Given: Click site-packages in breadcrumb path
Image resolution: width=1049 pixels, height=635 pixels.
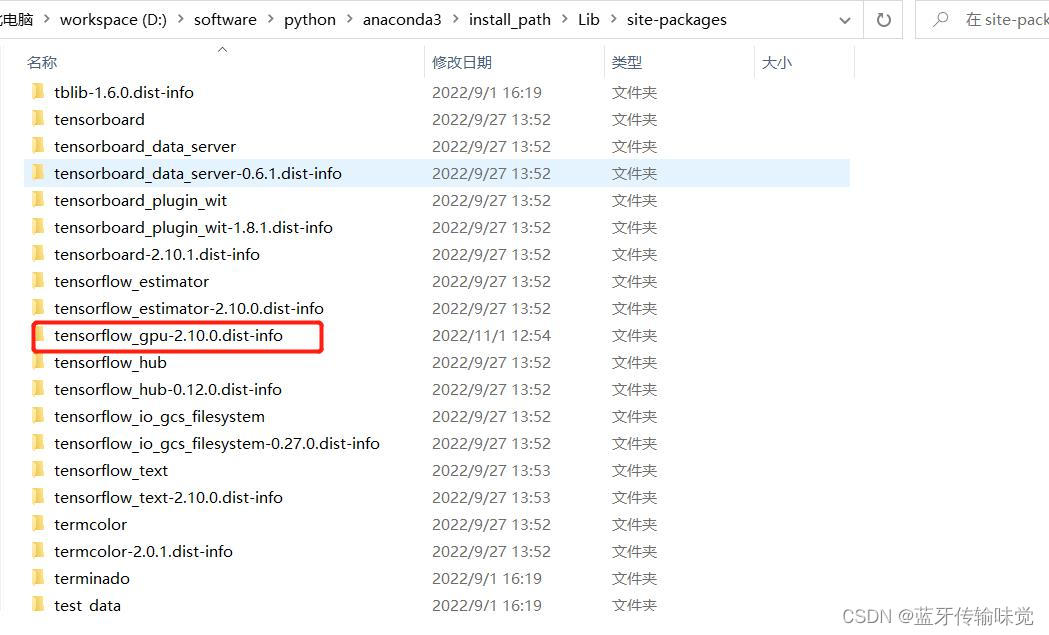Looking at the screenshot, I should [676, 20].
